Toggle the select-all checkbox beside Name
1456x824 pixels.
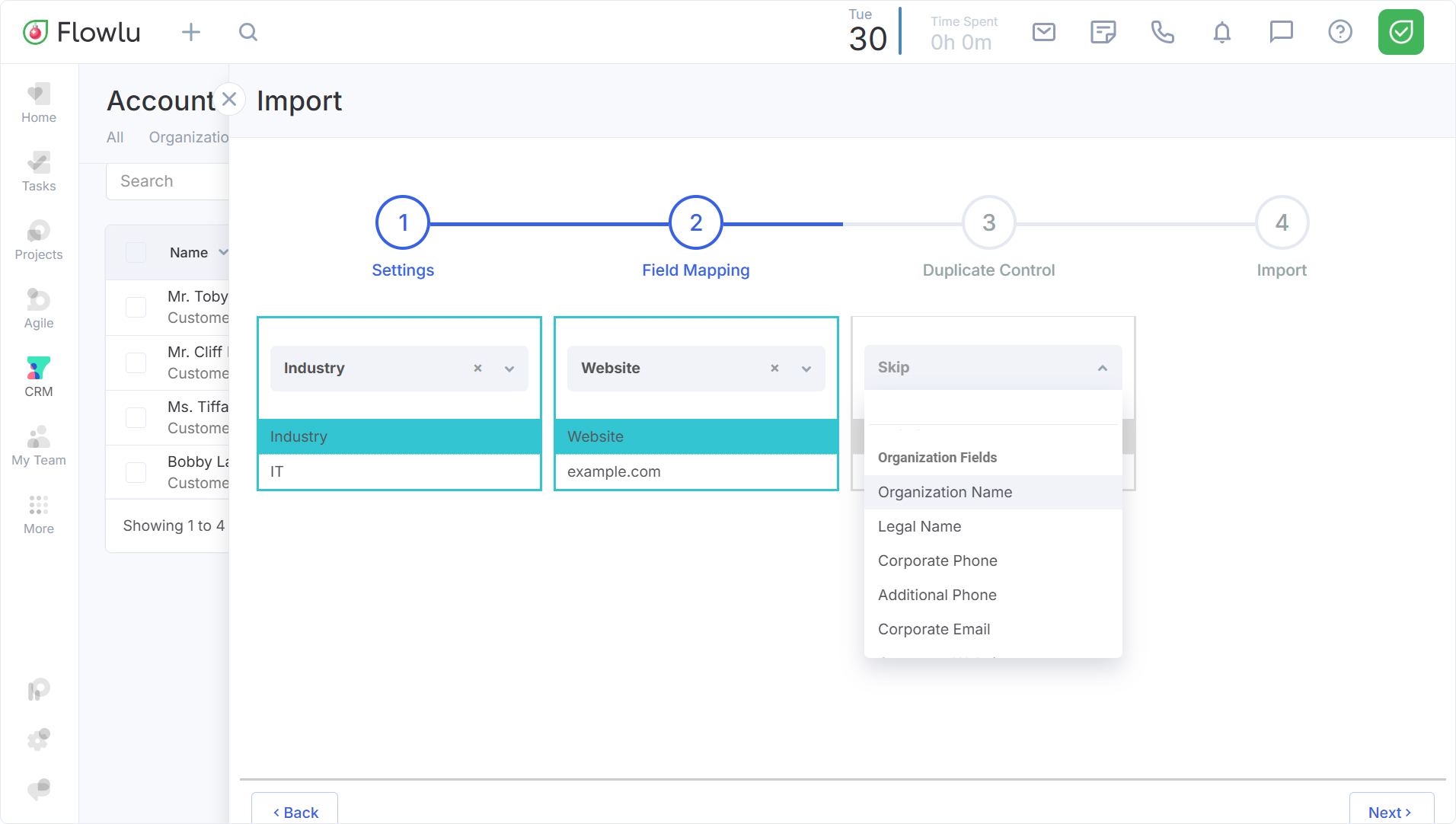click(x=136, y=253)
